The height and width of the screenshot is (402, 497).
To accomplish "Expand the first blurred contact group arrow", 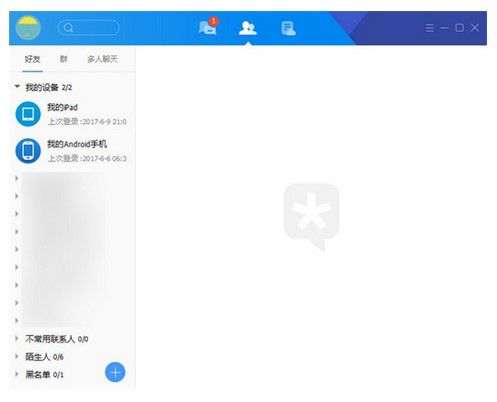I will 17,178.
